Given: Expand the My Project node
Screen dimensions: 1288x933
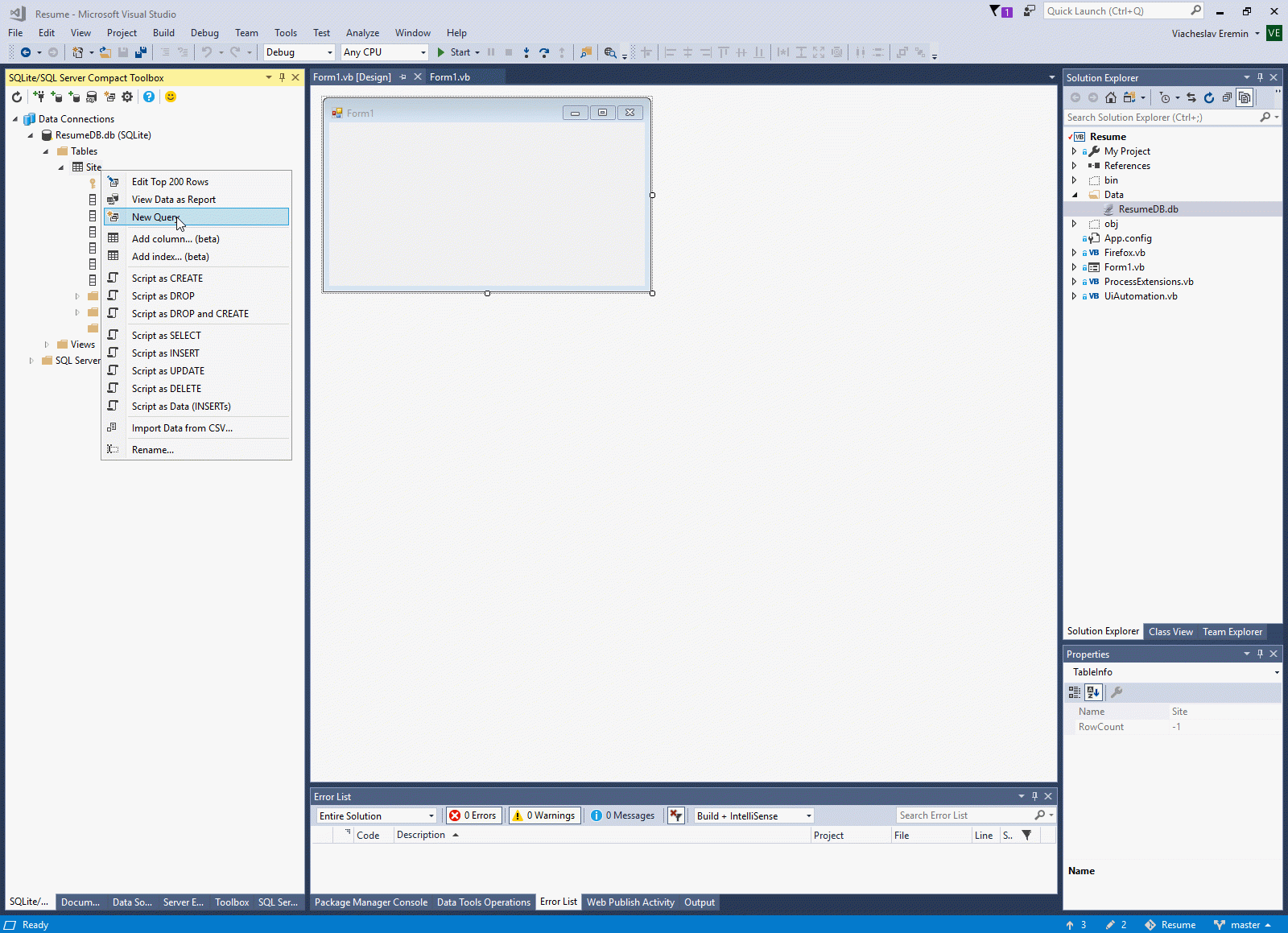Looking at the screenshot, I should click(x=1074, y=151).
